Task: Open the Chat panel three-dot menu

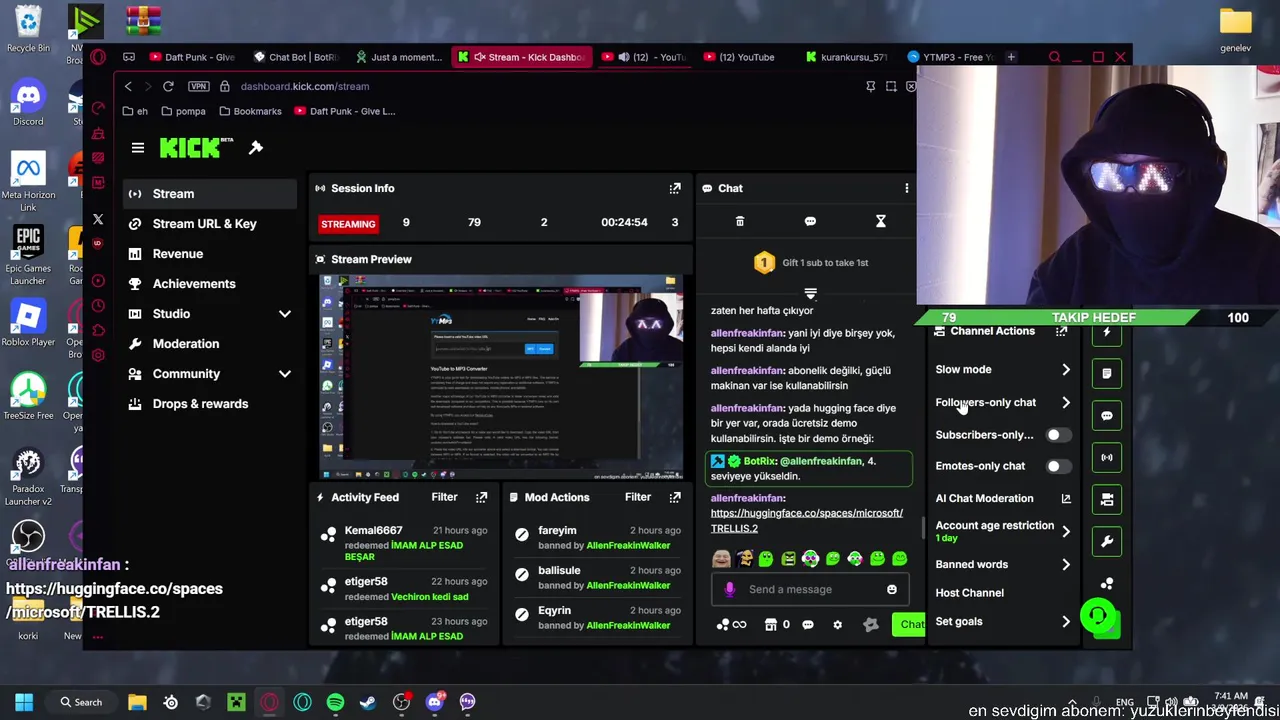Action: (x=906, y=188)
